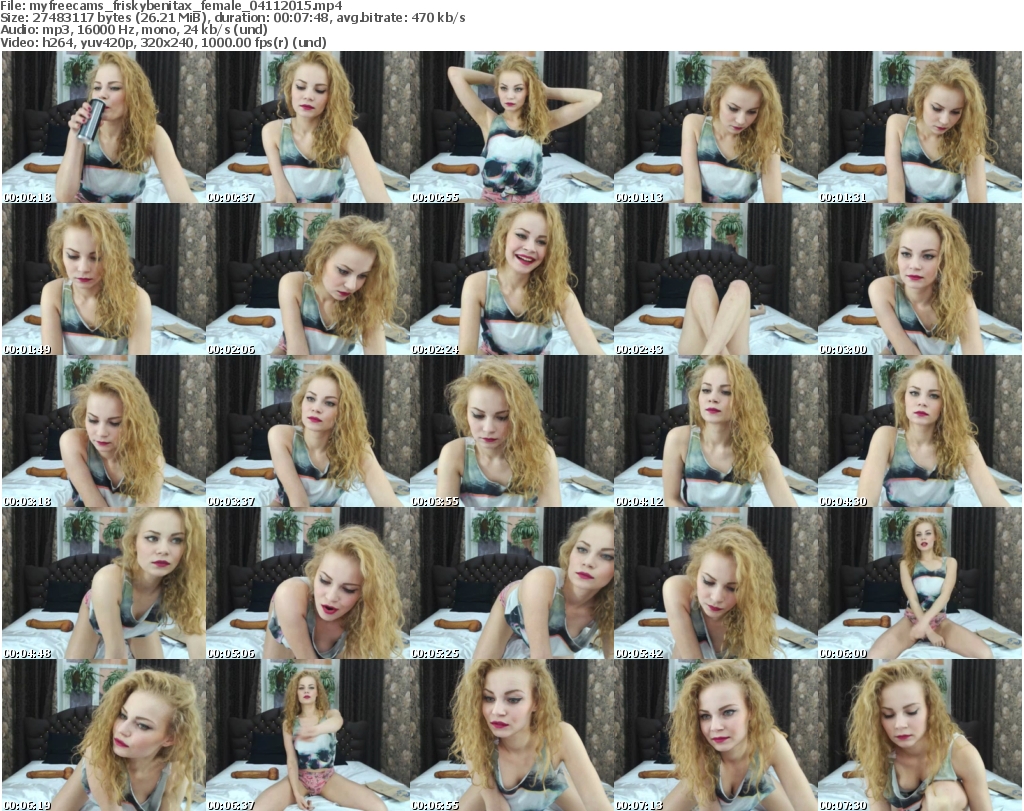Image resolution: width=1024 pixels, height=811 pixels.
Task: Choose the frame at 00:03:55
Action: (511, 431)
